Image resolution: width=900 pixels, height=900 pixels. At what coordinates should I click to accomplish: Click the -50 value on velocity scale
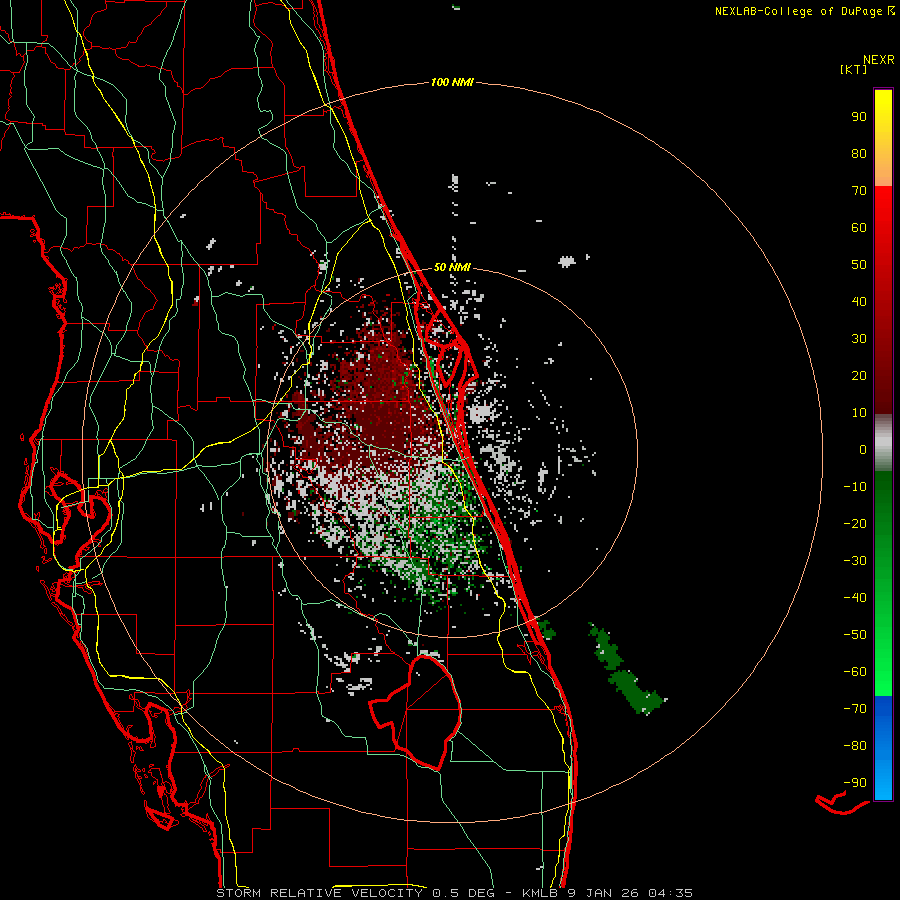coord(855,634)
